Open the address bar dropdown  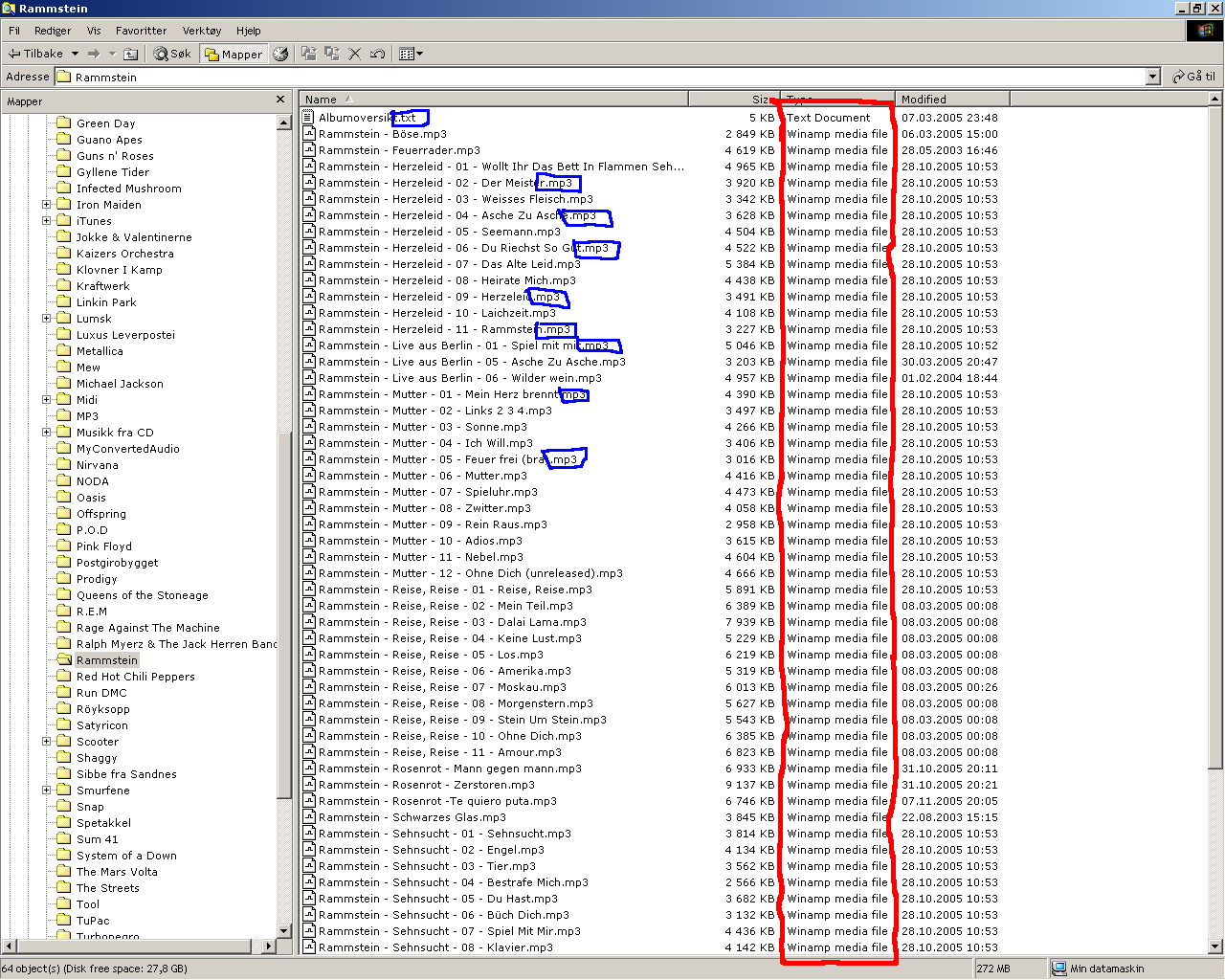[1152, 77]
